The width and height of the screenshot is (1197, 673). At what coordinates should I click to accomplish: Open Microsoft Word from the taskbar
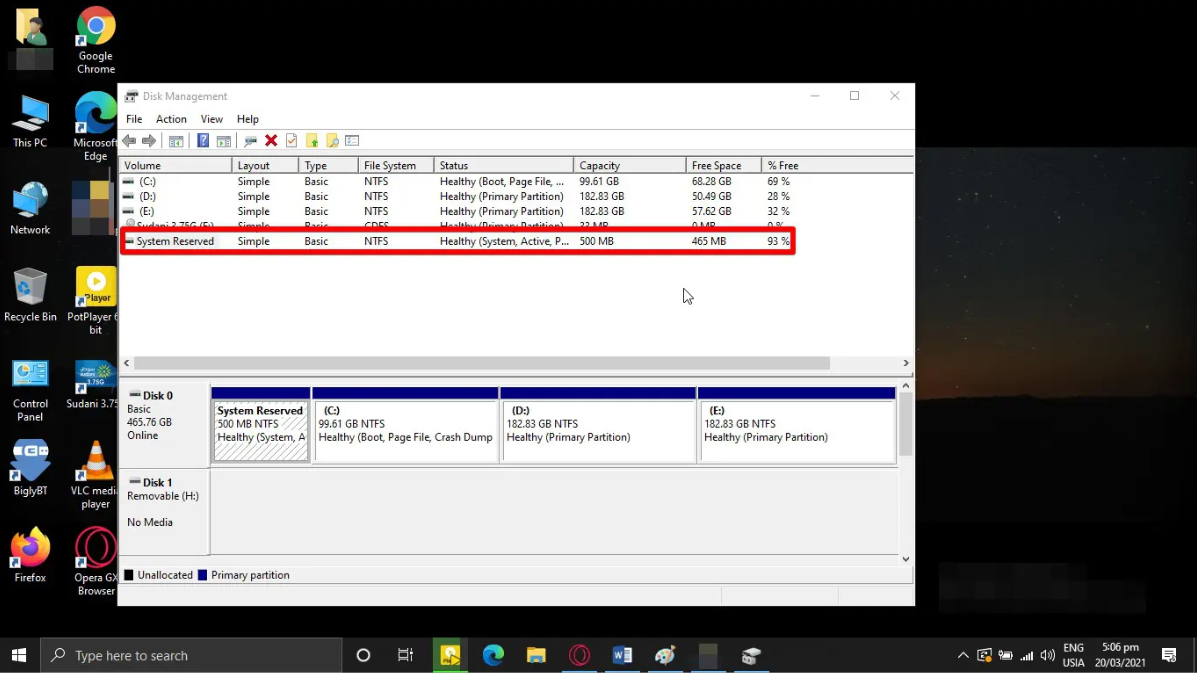coord(622,655)
